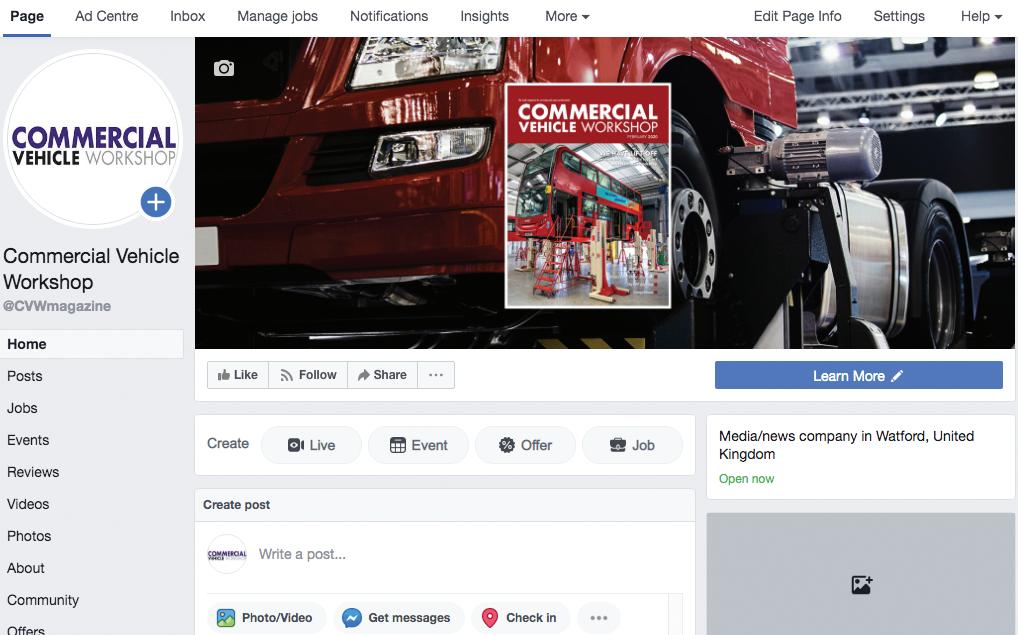Open Jobs in the sidebar

pos(22,408)
